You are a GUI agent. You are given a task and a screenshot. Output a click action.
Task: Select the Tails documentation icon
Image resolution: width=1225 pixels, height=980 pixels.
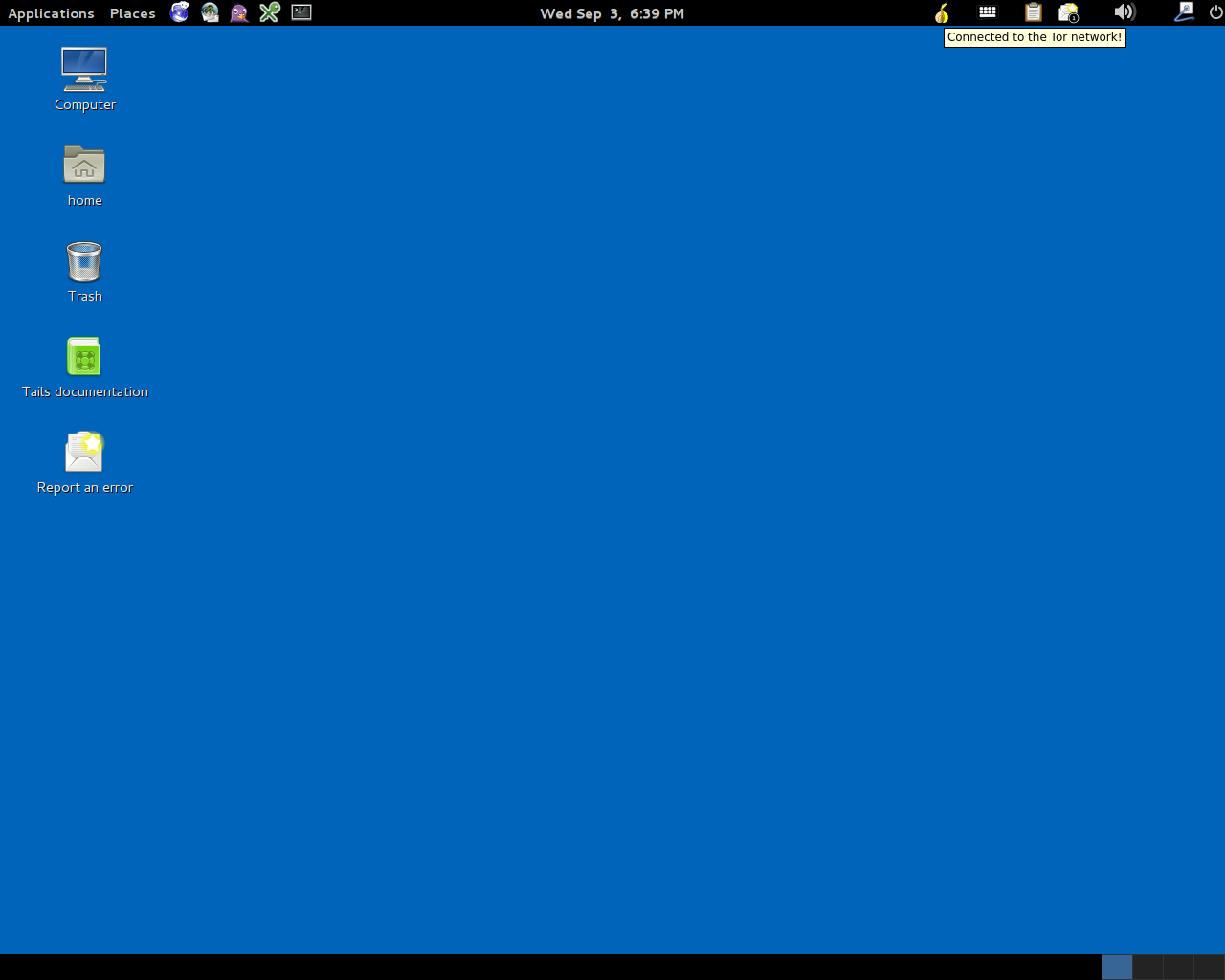click(x=84, y=367)
